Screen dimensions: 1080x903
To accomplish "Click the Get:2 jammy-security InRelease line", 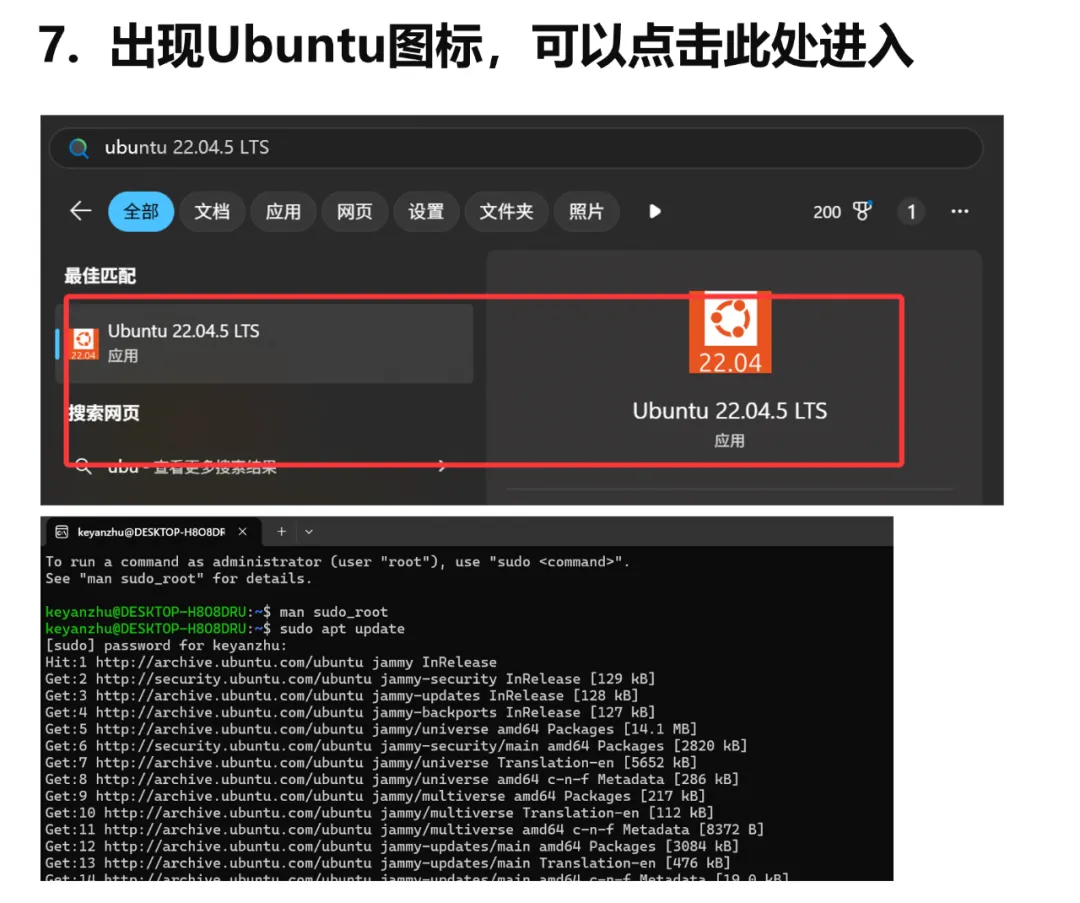I will [x=350, y=679].
